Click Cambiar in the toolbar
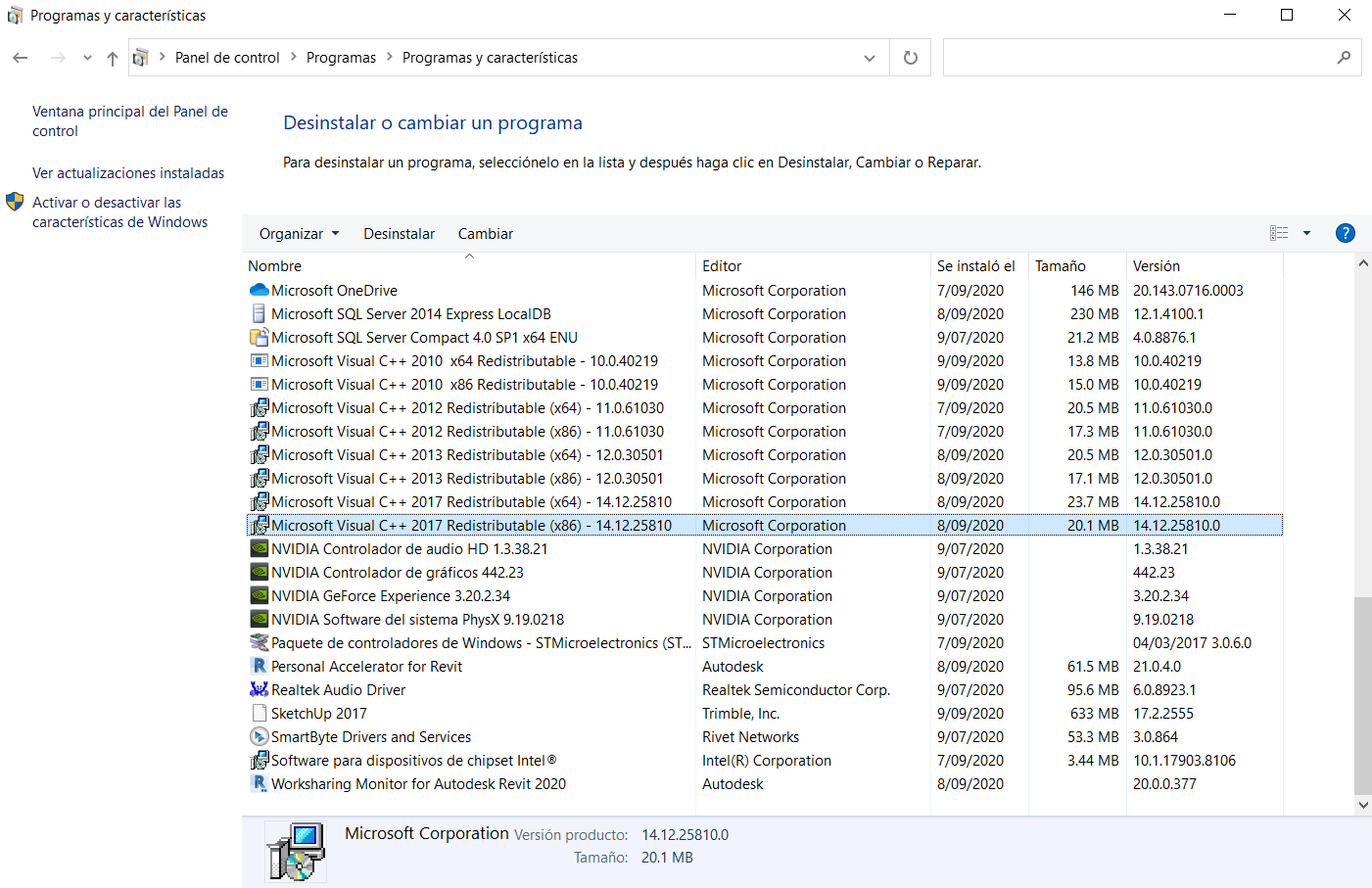Screen dimensions: 1372x888 [x=486, y=234]
